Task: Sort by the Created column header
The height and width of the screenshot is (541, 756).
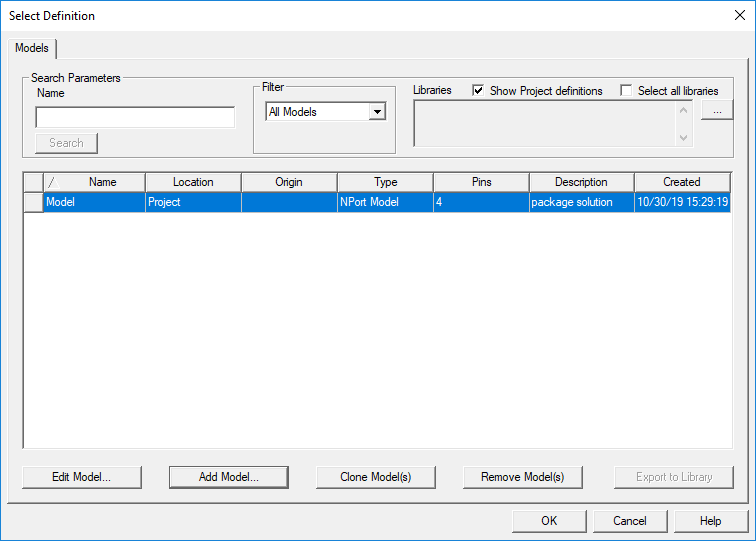Action: click(682, 182)
